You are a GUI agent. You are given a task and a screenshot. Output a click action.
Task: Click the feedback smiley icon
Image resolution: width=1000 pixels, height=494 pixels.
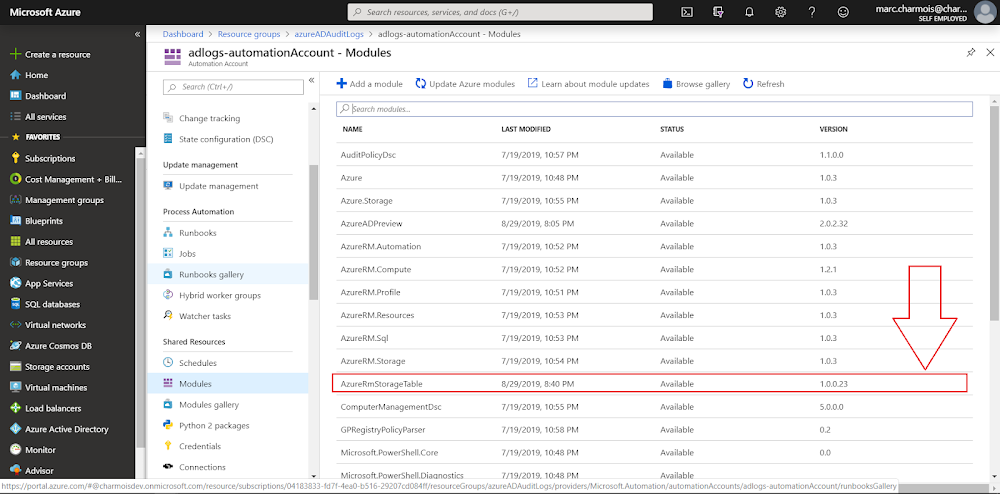pos(843,12)
